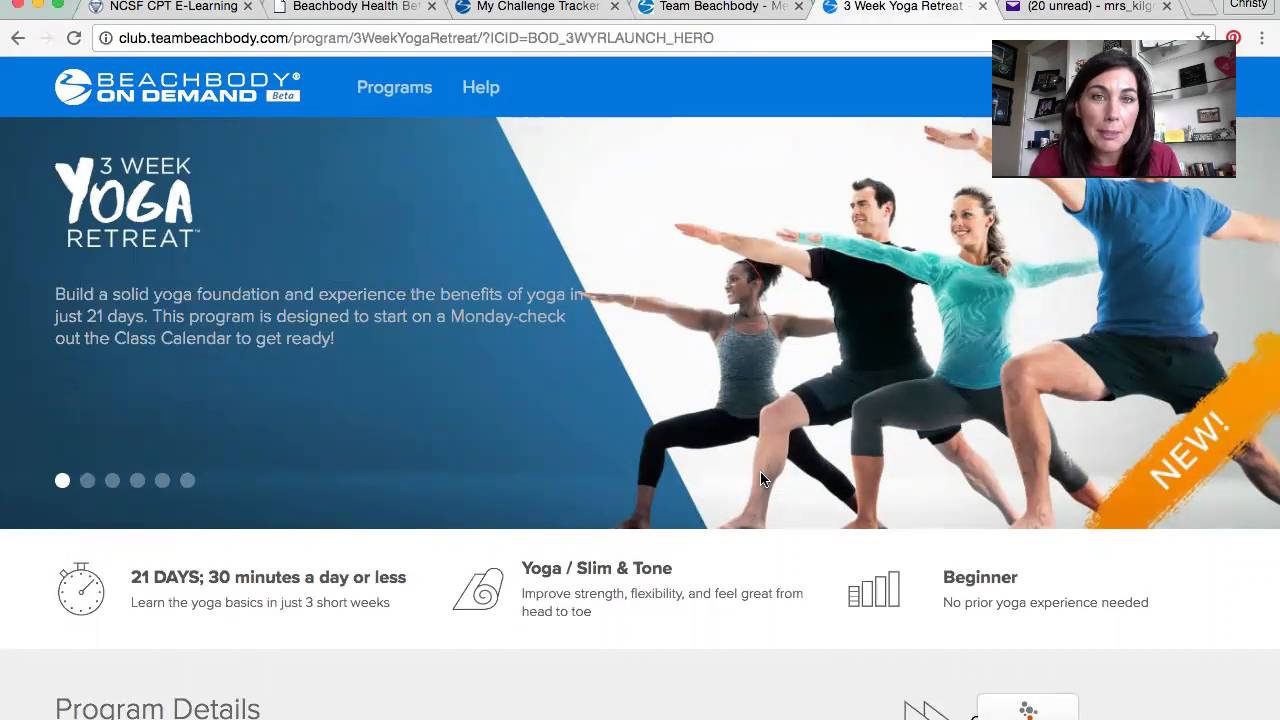Click the beginner level bars icon
The height and width of the screenshot is (720, 1280).
(874, 589)
